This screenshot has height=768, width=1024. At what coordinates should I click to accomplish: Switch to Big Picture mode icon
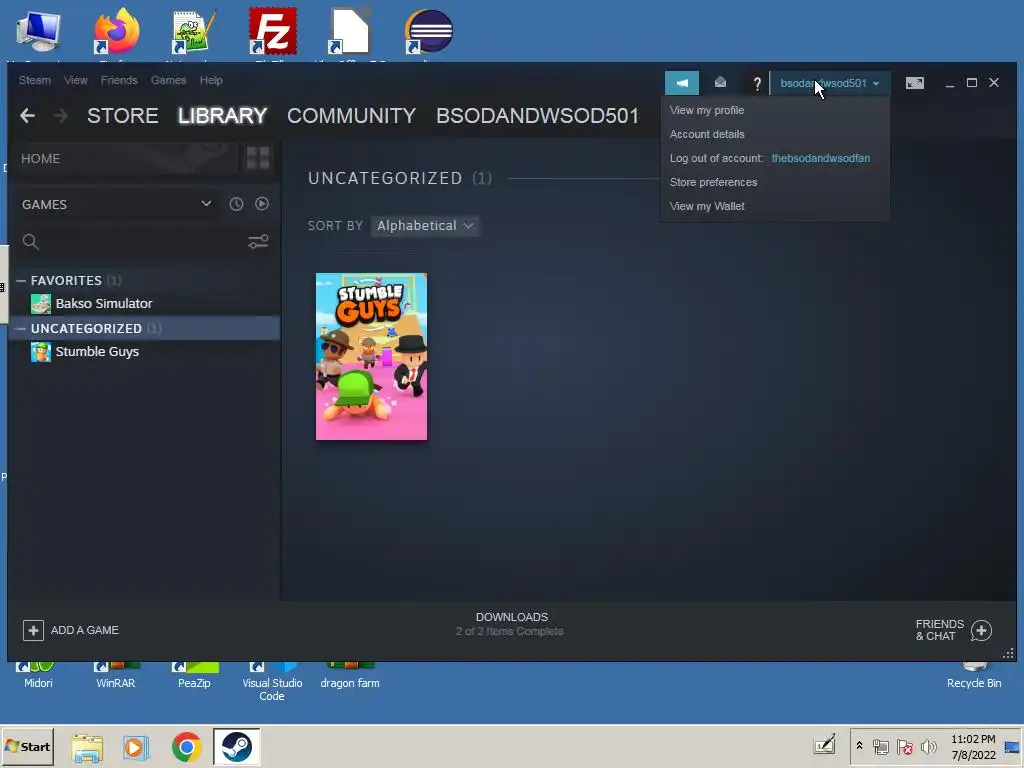[914, 83]
